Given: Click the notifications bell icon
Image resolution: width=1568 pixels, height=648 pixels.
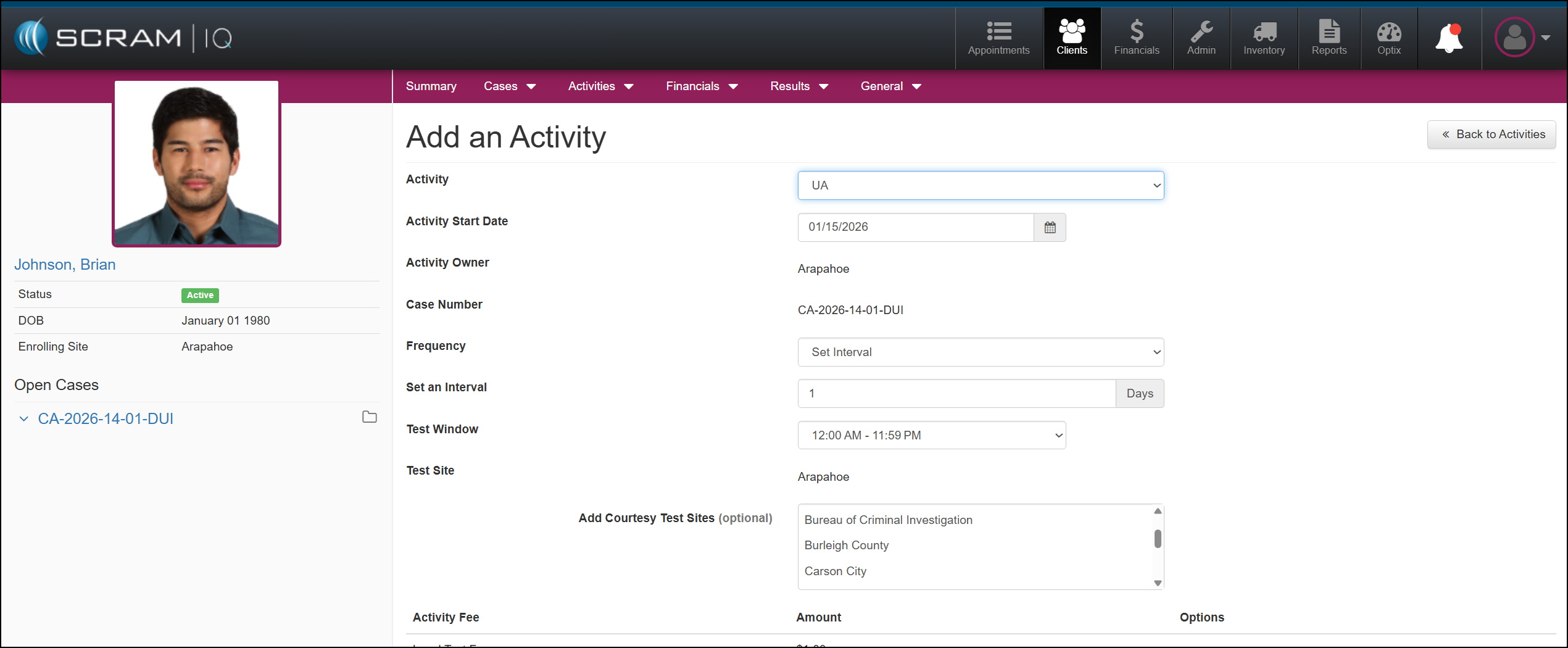Looking at the screenshot, I should pos(1448,38).
